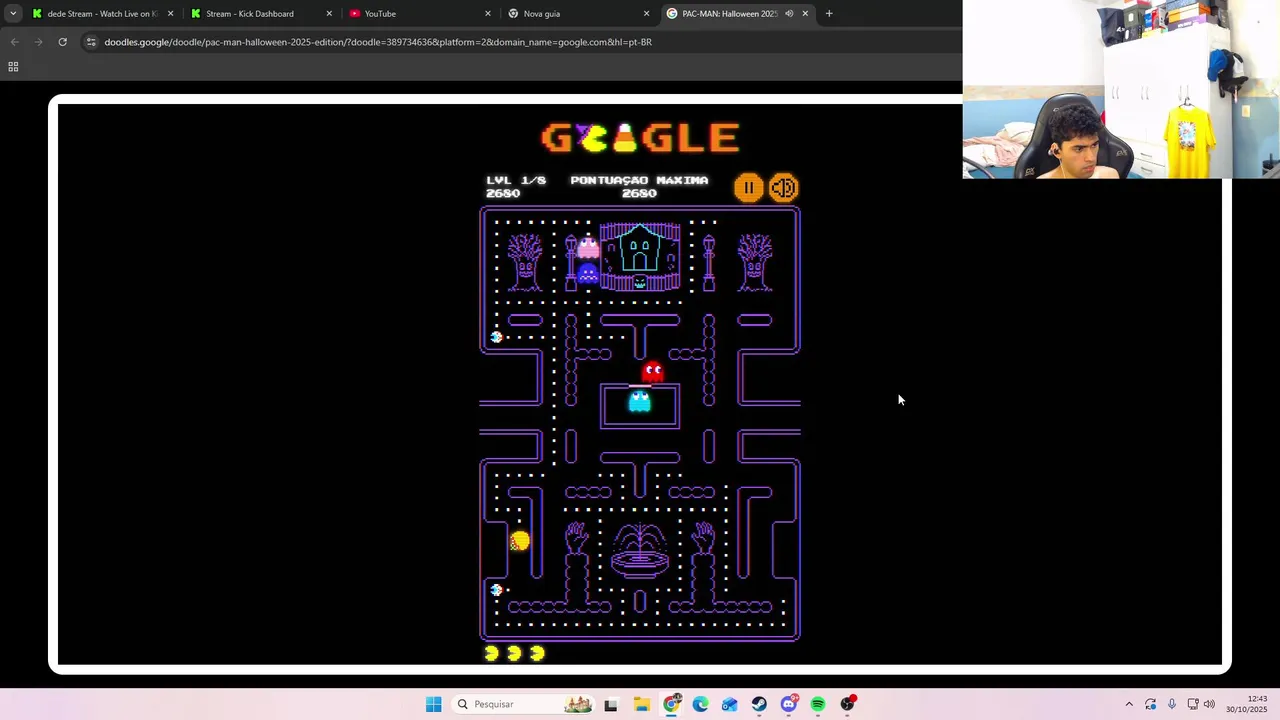Open network settings from system tray
1280x720 pixels.
1193,704
